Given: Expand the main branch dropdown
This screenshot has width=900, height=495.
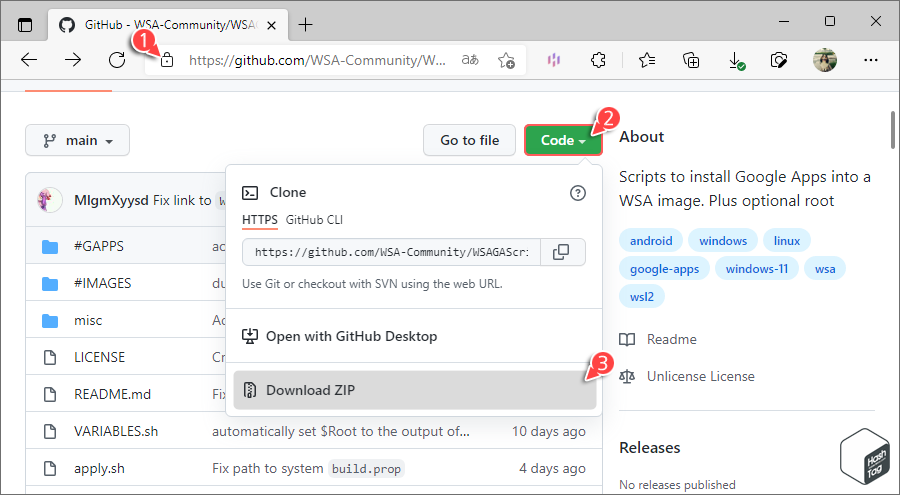Looking at the screenshot, I should click(77, 140).
